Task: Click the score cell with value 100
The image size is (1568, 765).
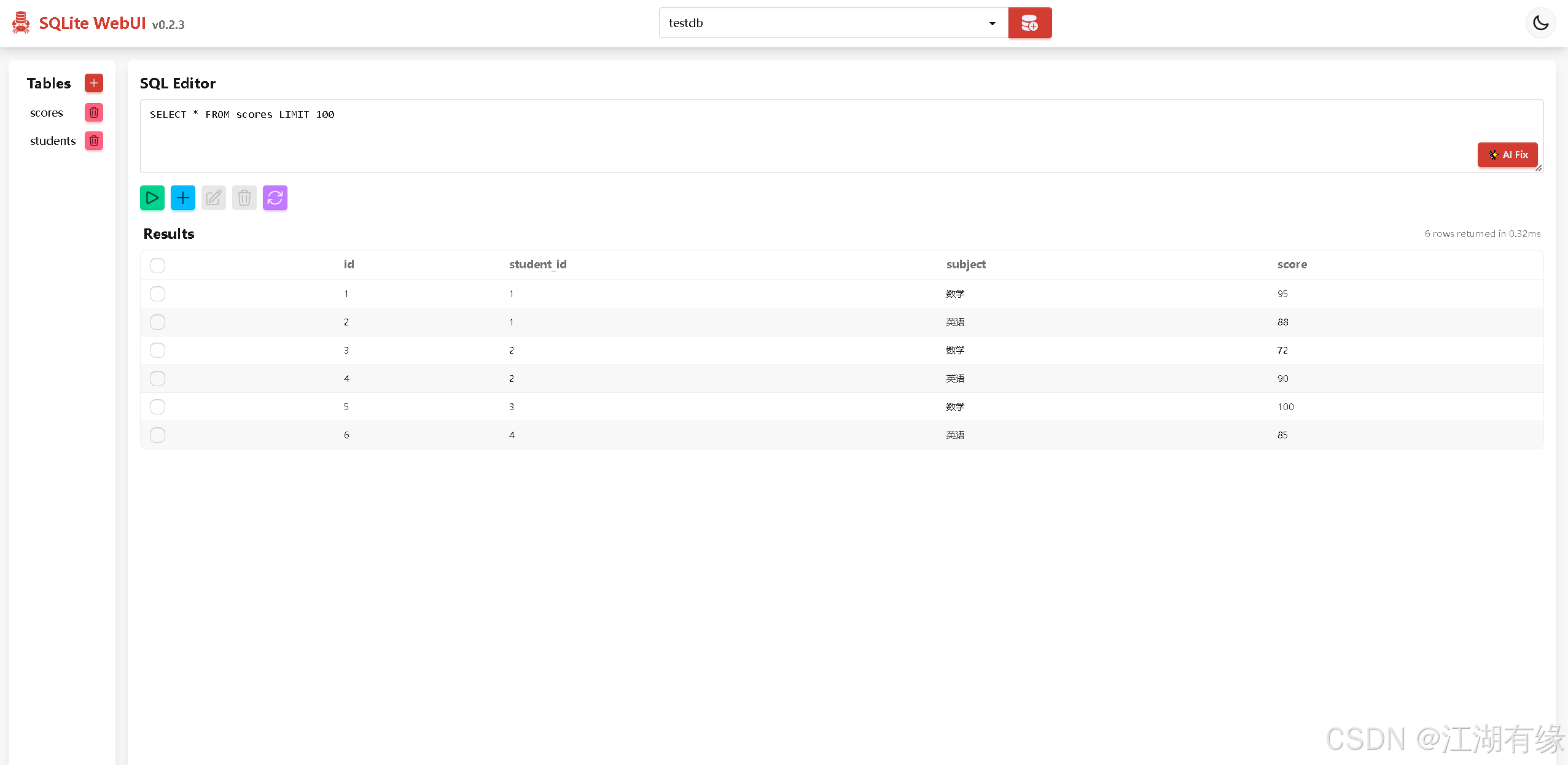Action: tap(1285, 406)
